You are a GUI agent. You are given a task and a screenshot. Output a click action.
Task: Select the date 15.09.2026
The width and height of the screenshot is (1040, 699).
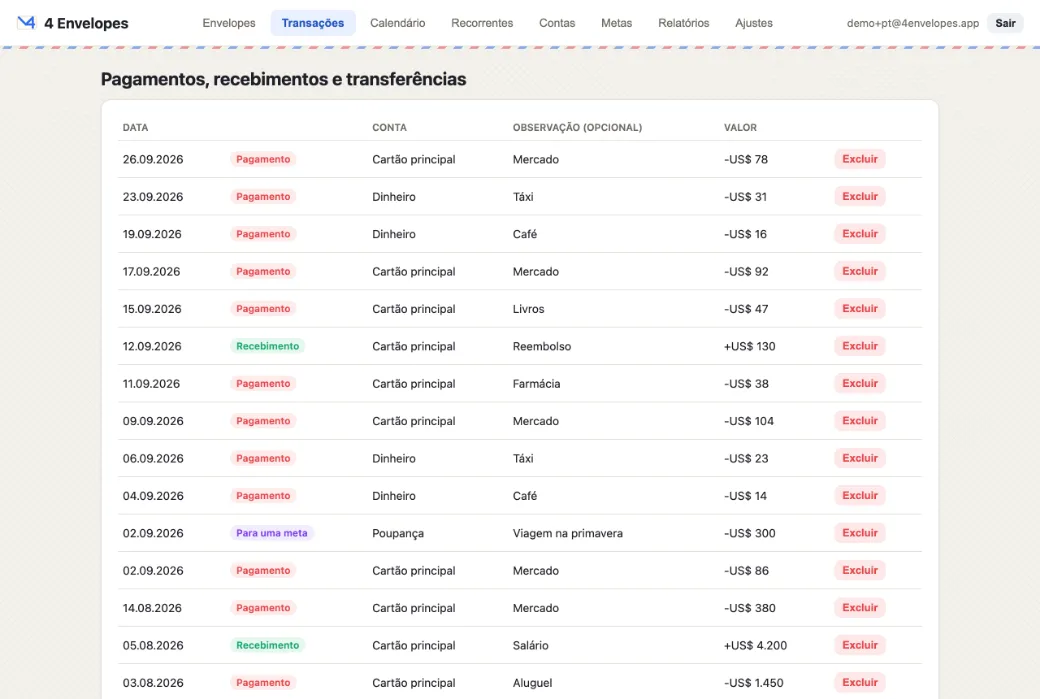(152, 309)
